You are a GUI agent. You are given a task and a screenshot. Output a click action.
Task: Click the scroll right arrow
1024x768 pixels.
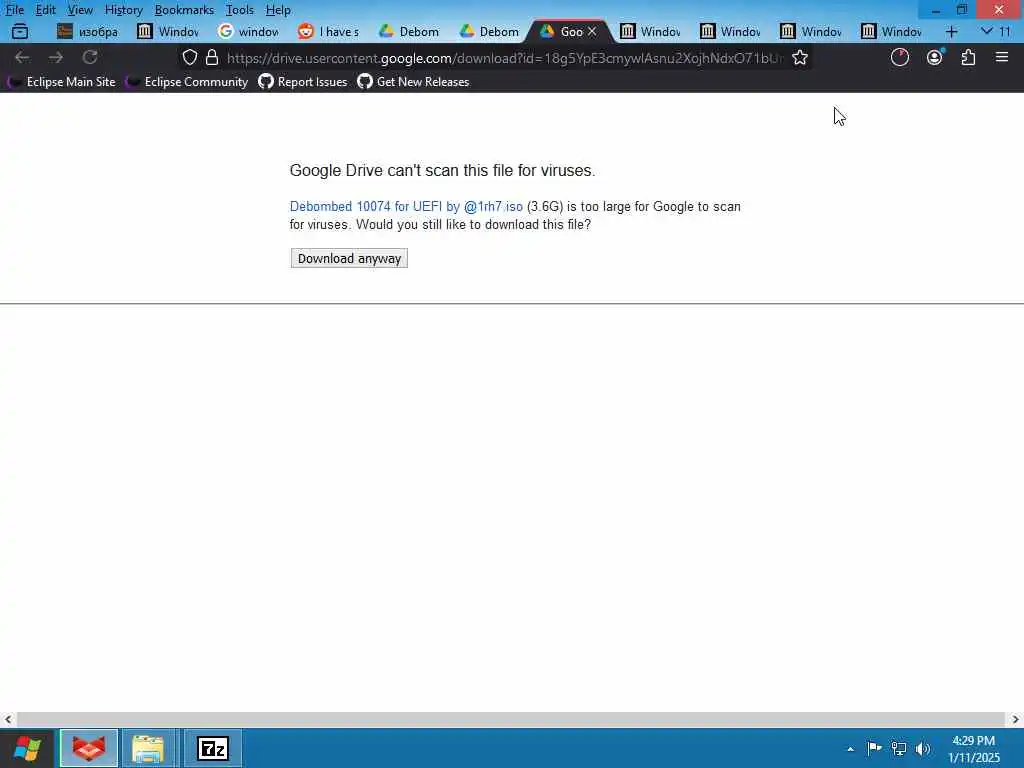(x=1016, y=719)
